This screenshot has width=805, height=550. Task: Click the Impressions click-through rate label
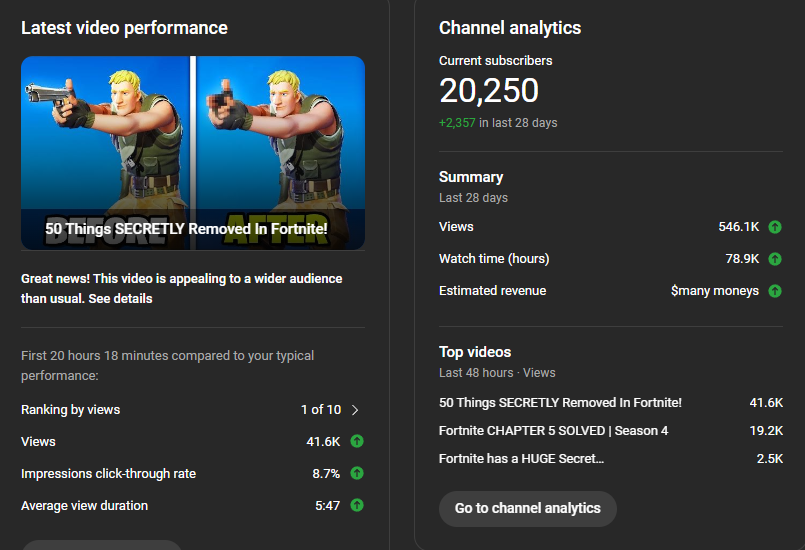[x=108, y=473]
